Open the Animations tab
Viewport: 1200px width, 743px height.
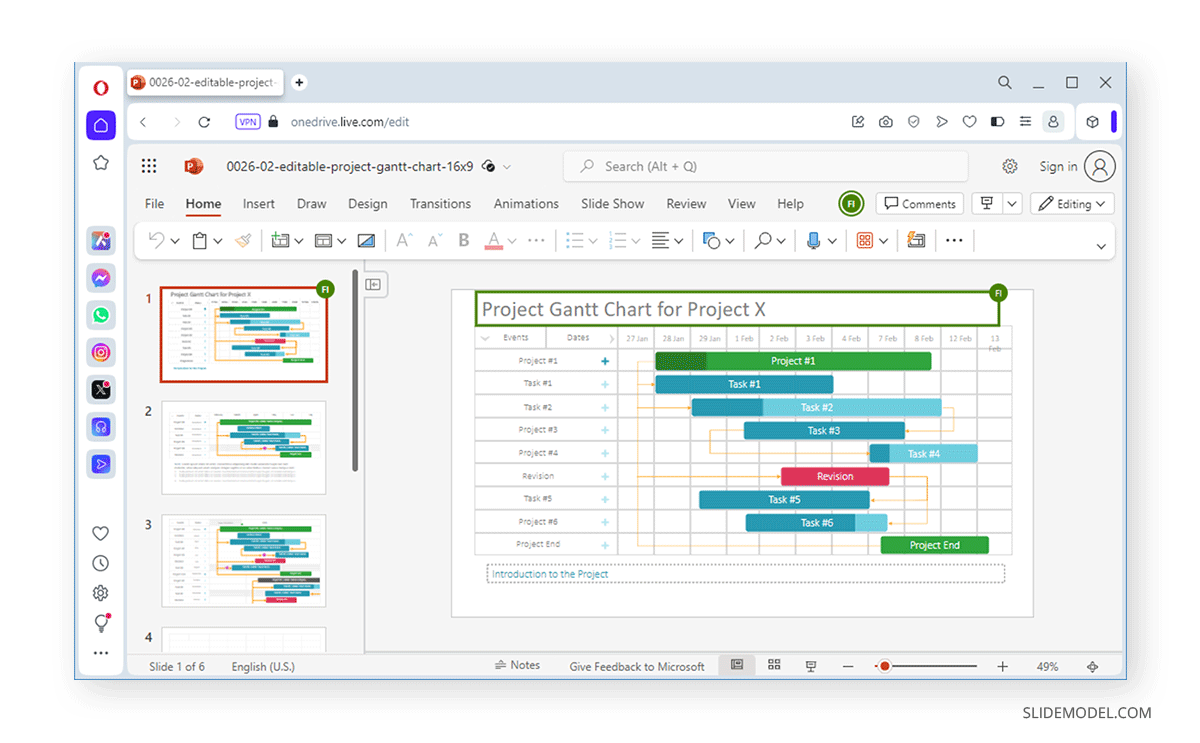coord(526,204)
